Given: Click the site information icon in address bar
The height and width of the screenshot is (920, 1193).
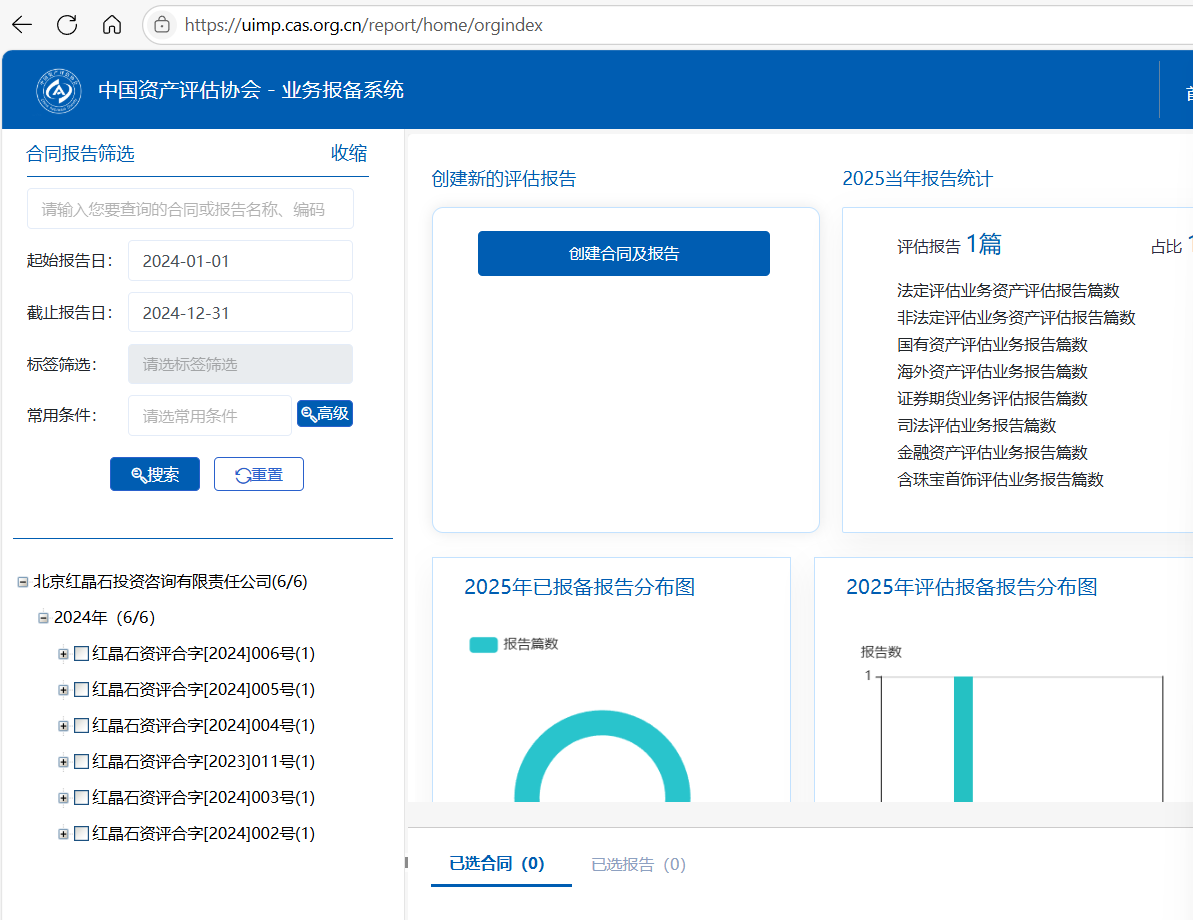Looking at the screenshot, I should 162,25.
